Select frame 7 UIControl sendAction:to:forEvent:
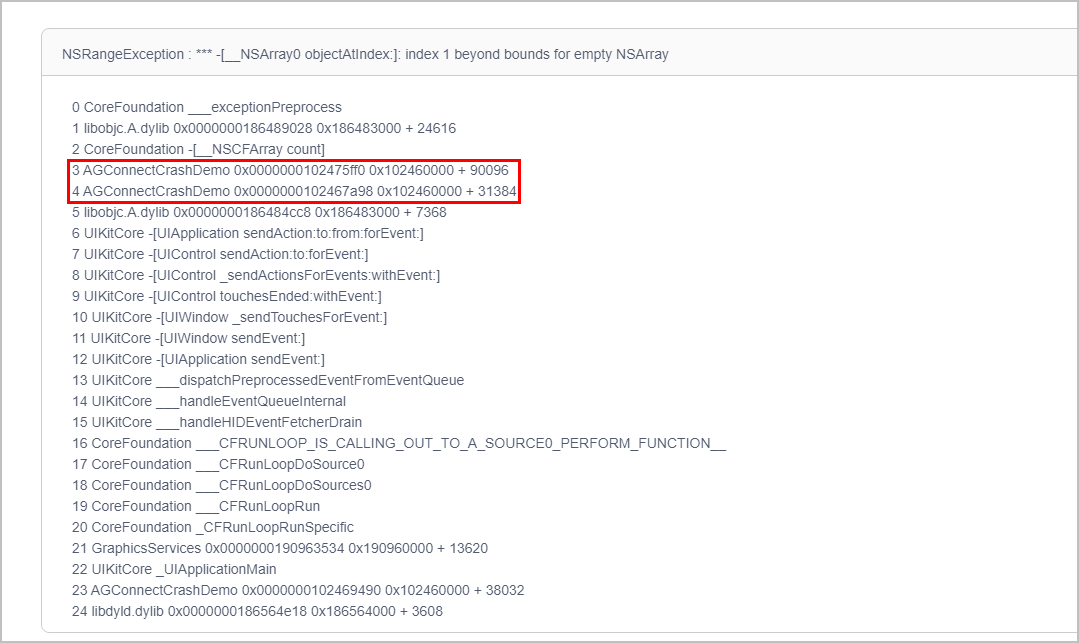1079x643 pixels. (220, 255)
